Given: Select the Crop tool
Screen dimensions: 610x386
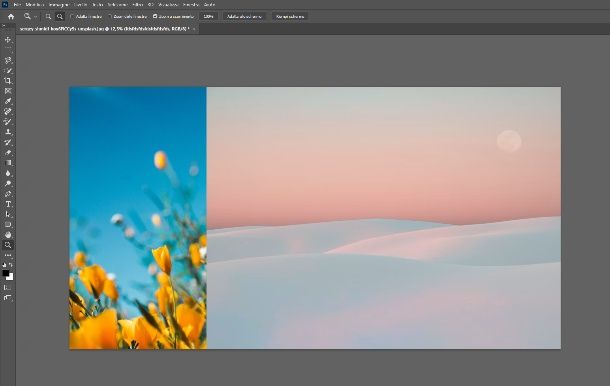Looking at the screenshot, I should [8, 81].
